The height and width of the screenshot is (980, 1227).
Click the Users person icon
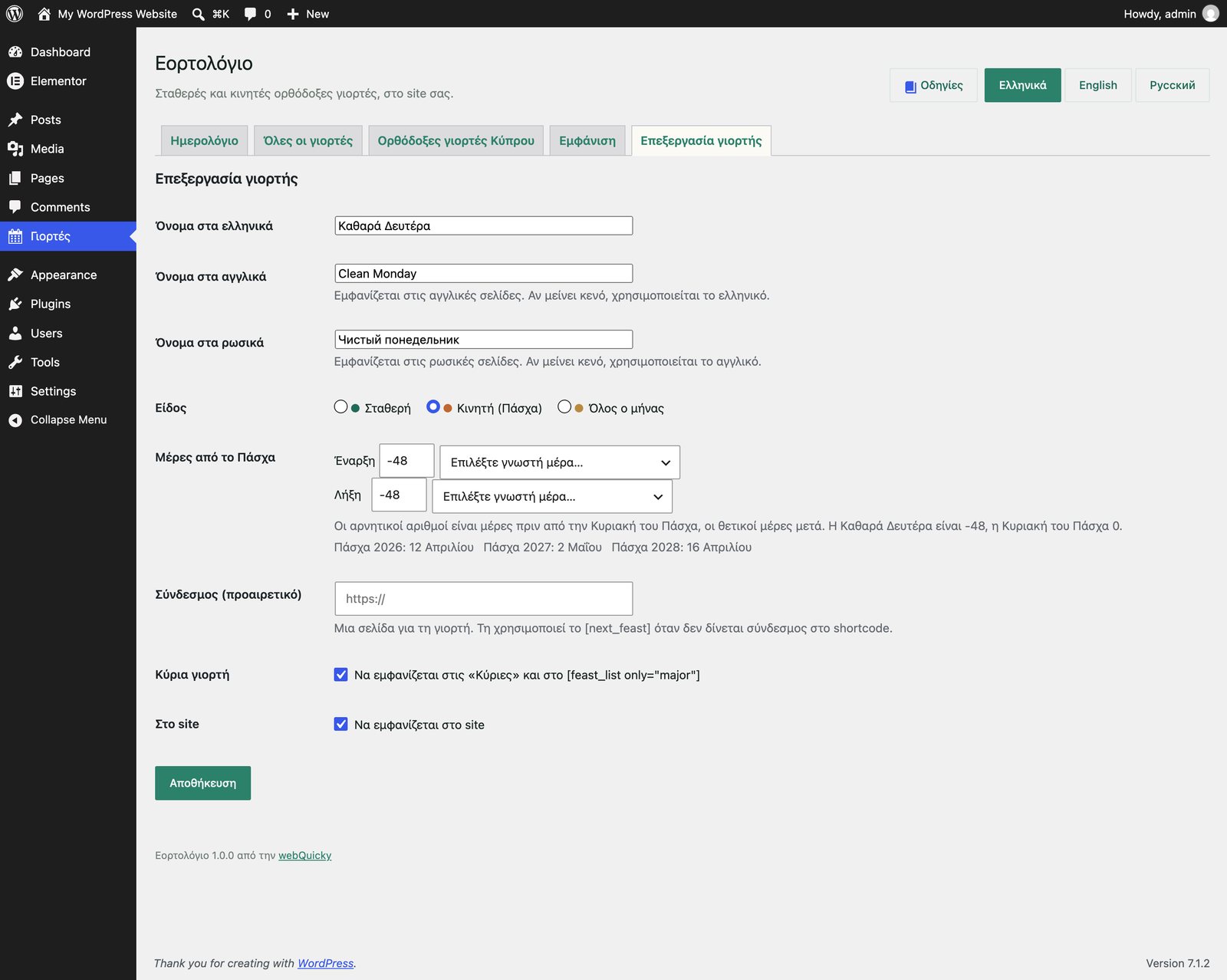(x=15, y=333)
